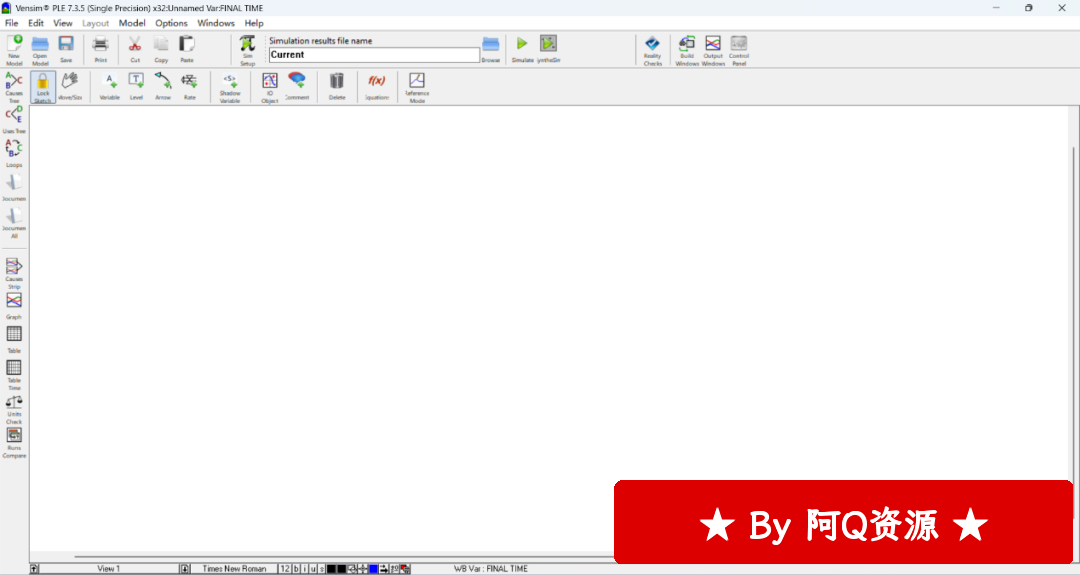The image size is (1080, 575).
Task: Open the Times New Roman font selector
Action: tap(234, 569)
